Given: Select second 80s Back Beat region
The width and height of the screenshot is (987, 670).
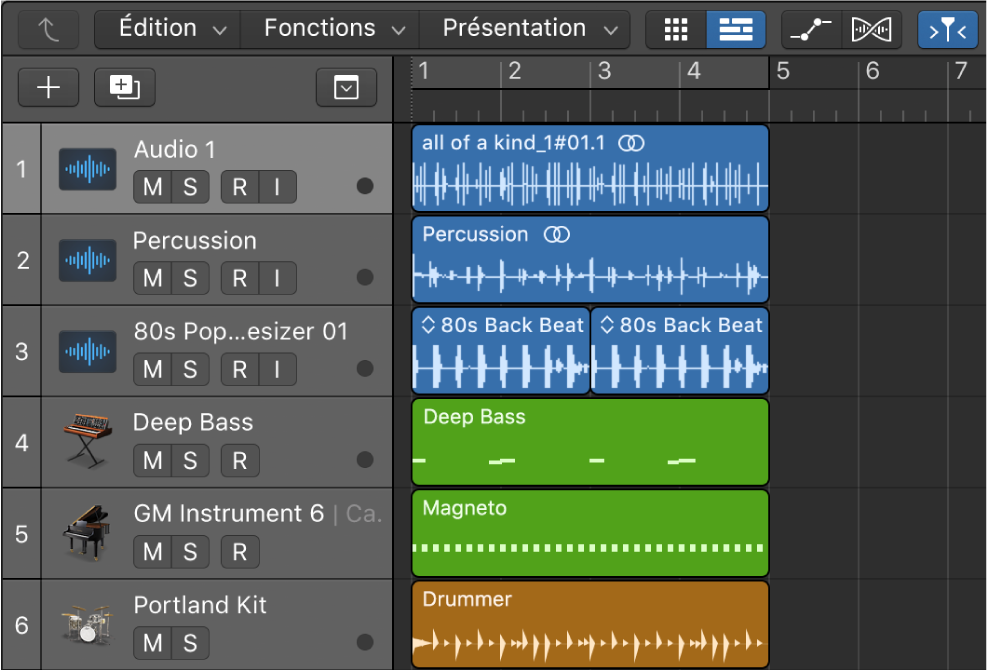Looking at the screenshot, I should [680, 351].
